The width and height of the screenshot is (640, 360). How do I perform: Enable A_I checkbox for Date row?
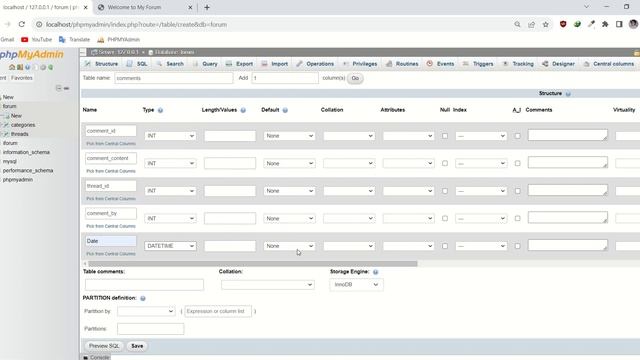pyautogui.click(x=518, y=246)
